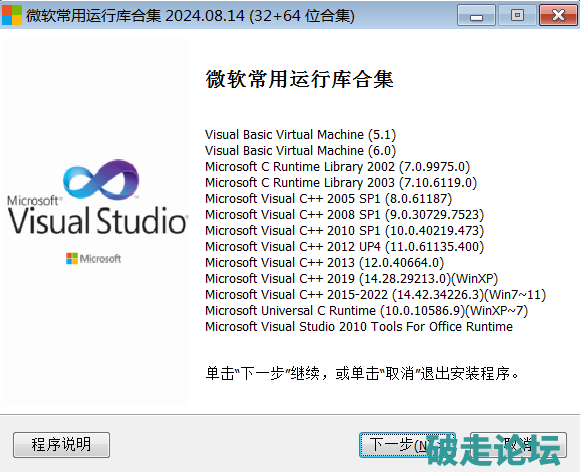Click the 微软常用运行库合集 heading
The width and height of the screenshot is (580, 472).
point(299,79)
